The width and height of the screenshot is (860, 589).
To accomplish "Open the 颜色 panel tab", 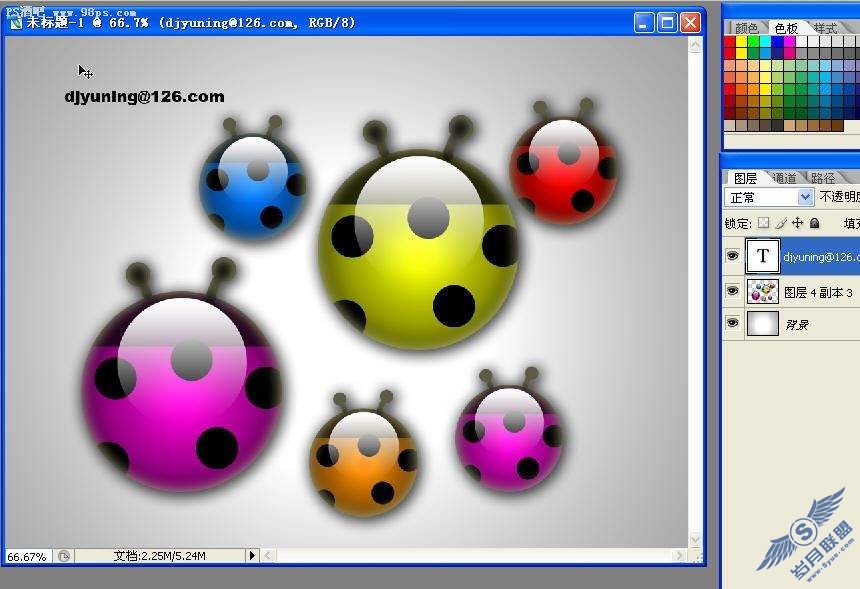I will click(746, 27).
